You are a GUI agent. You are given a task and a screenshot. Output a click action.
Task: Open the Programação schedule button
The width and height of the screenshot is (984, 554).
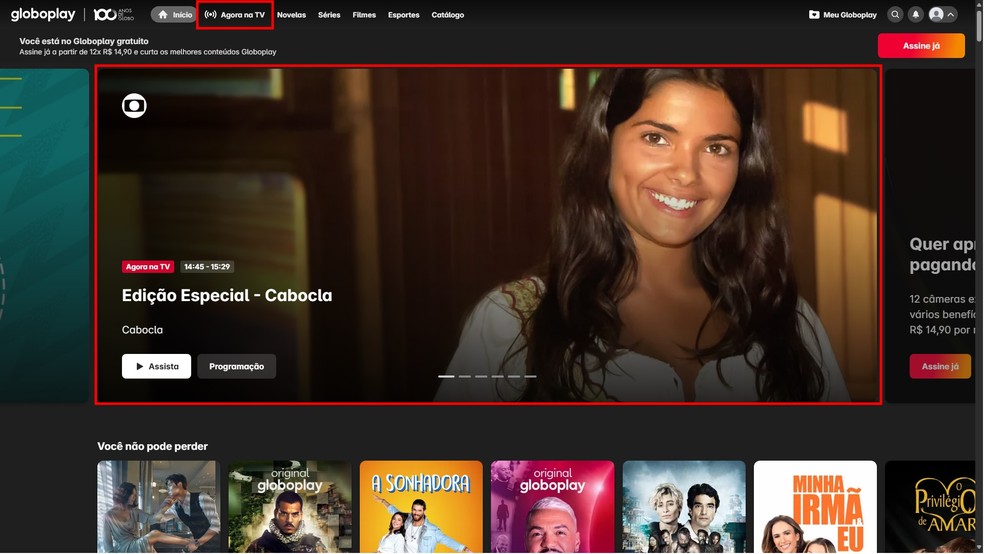237,366
